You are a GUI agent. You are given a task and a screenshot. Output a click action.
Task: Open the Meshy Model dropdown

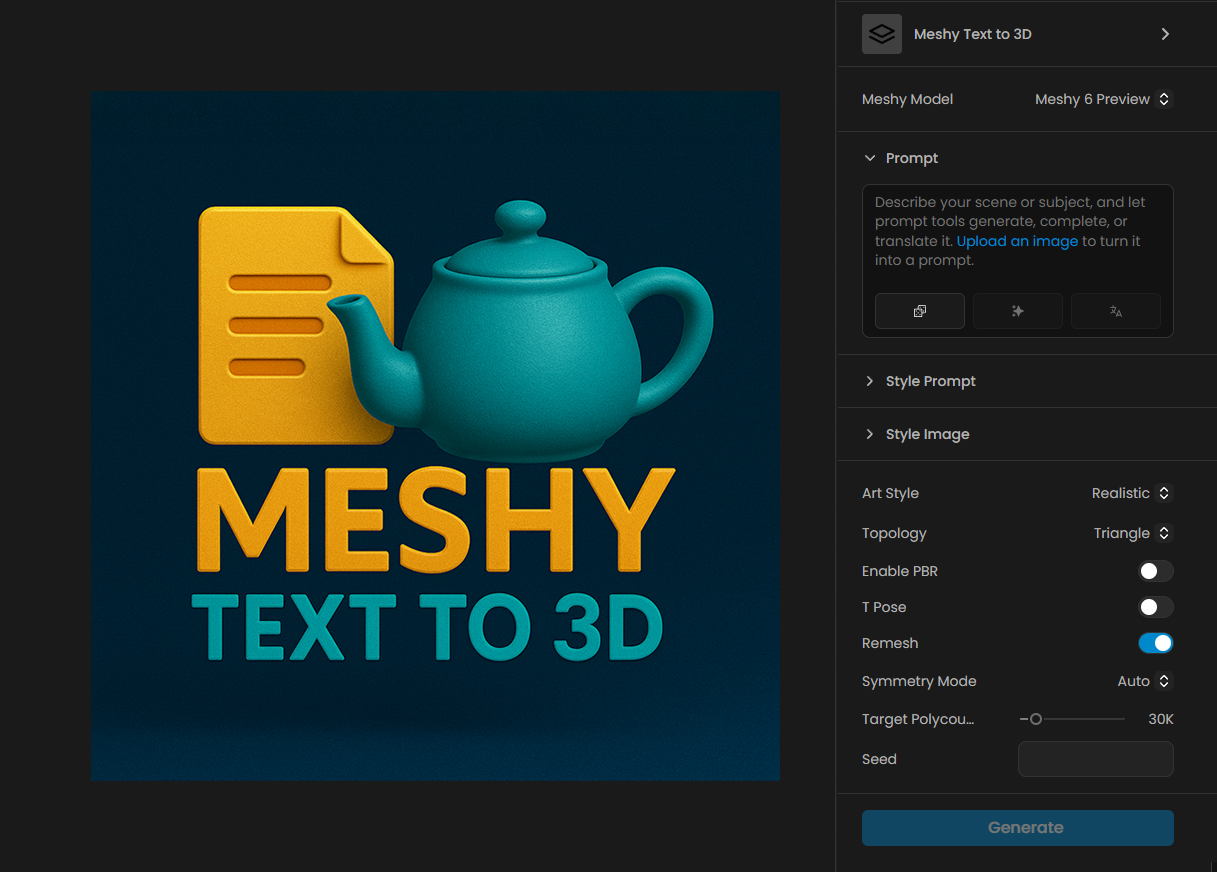tap(1102, 99)
